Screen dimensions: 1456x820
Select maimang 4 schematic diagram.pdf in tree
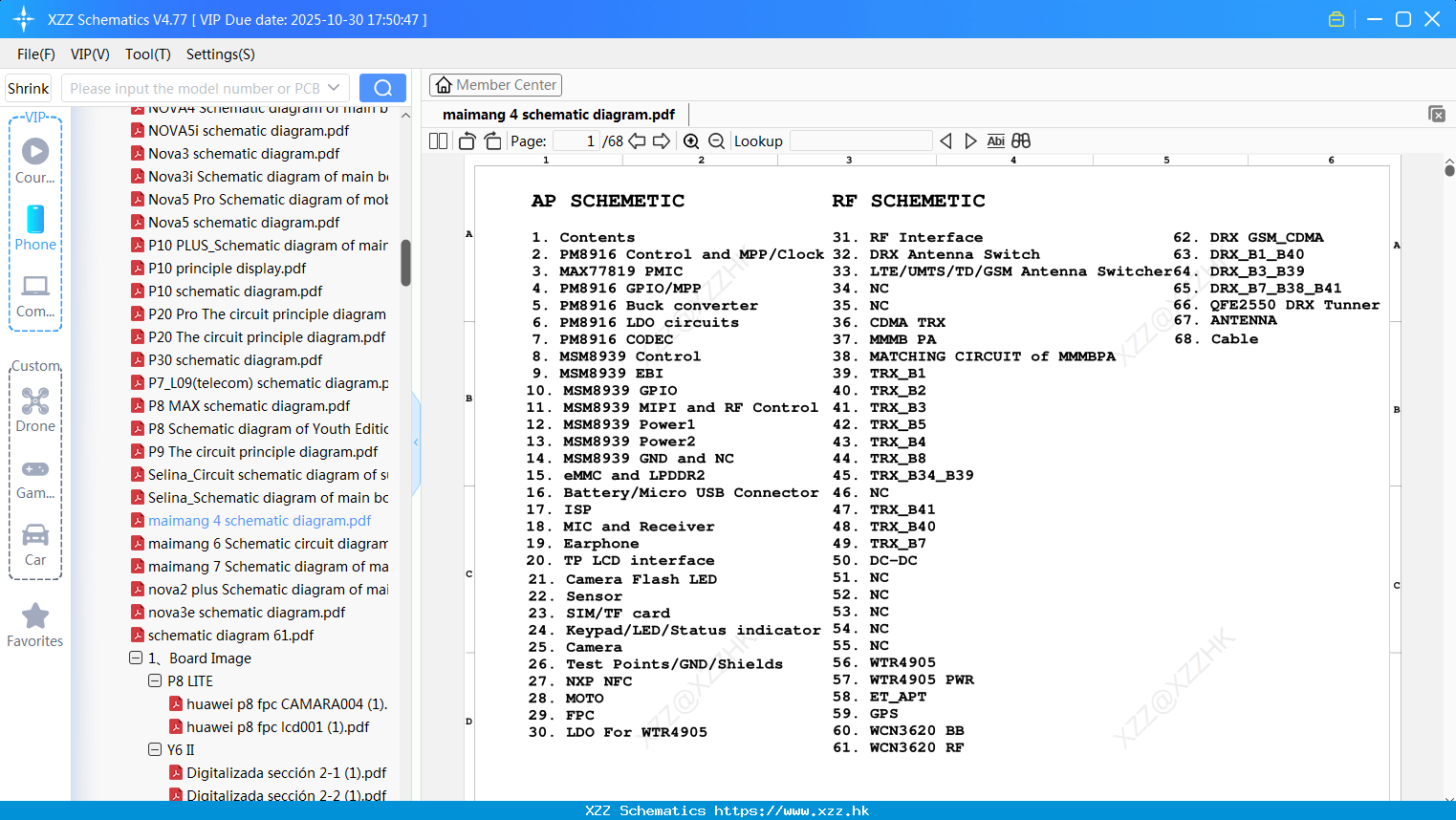[x=259, y=520]
